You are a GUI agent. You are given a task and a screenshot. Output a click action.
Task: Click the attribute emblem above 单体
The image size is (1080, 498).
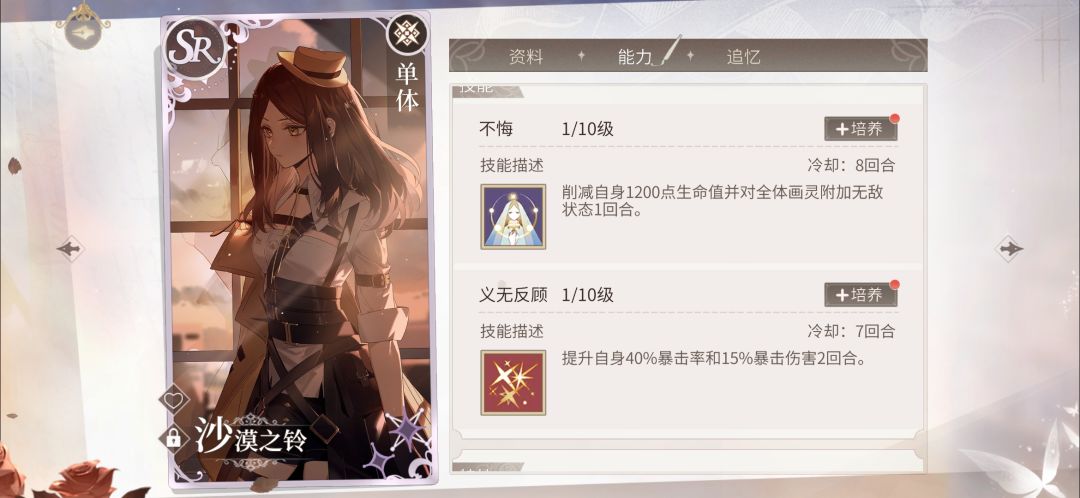coord(406,36)
